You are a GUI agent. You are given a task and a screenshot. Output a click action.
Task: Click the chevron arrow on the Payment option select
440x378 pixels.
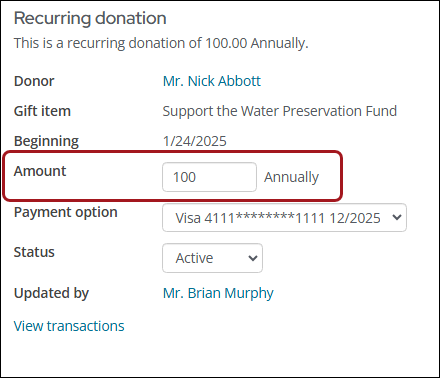397,218
